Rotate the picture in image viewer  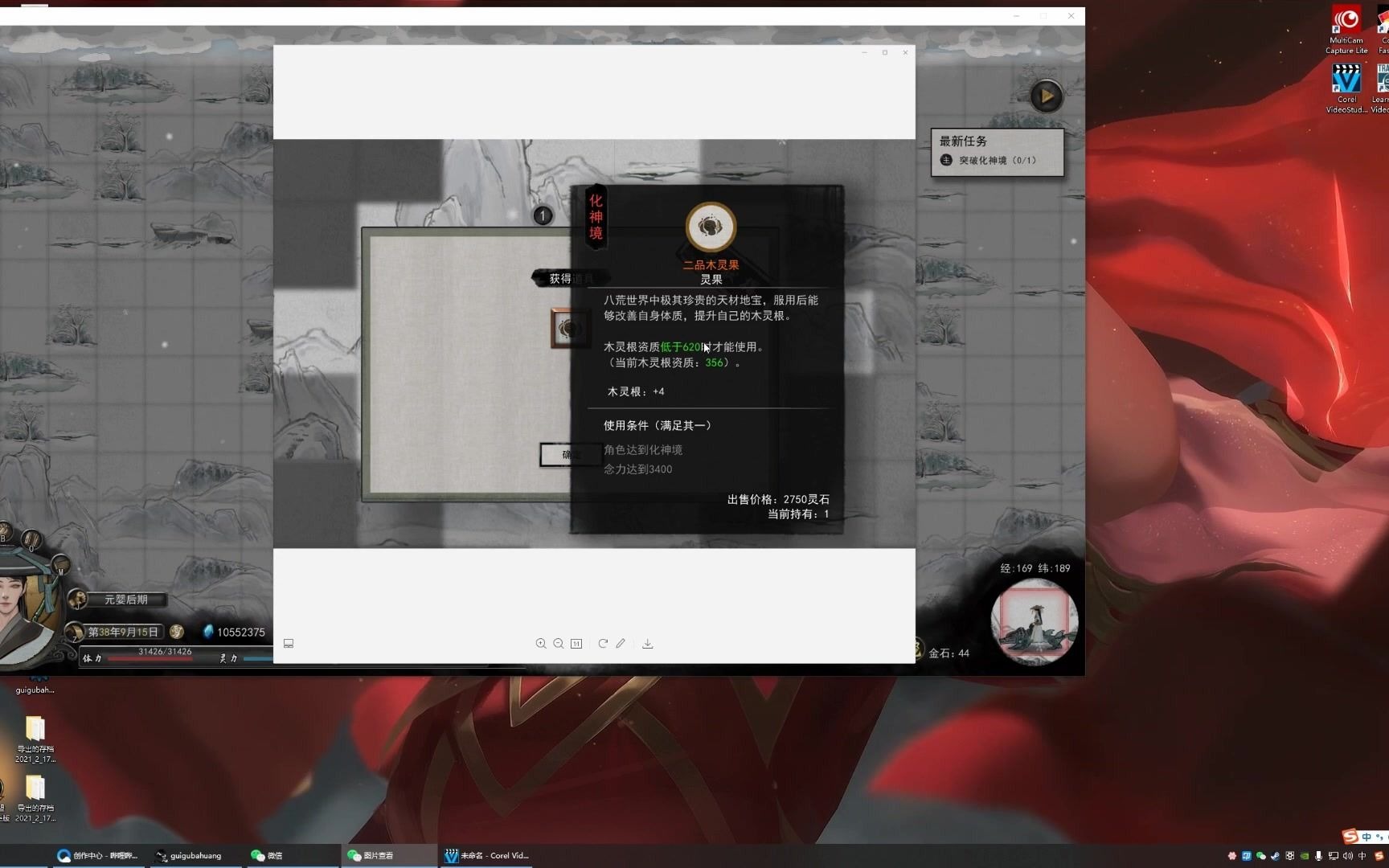[603, 644]
